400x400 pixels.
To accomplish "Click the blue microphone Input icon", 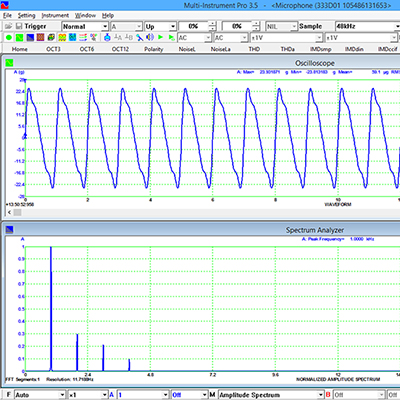I will (139, 37).
